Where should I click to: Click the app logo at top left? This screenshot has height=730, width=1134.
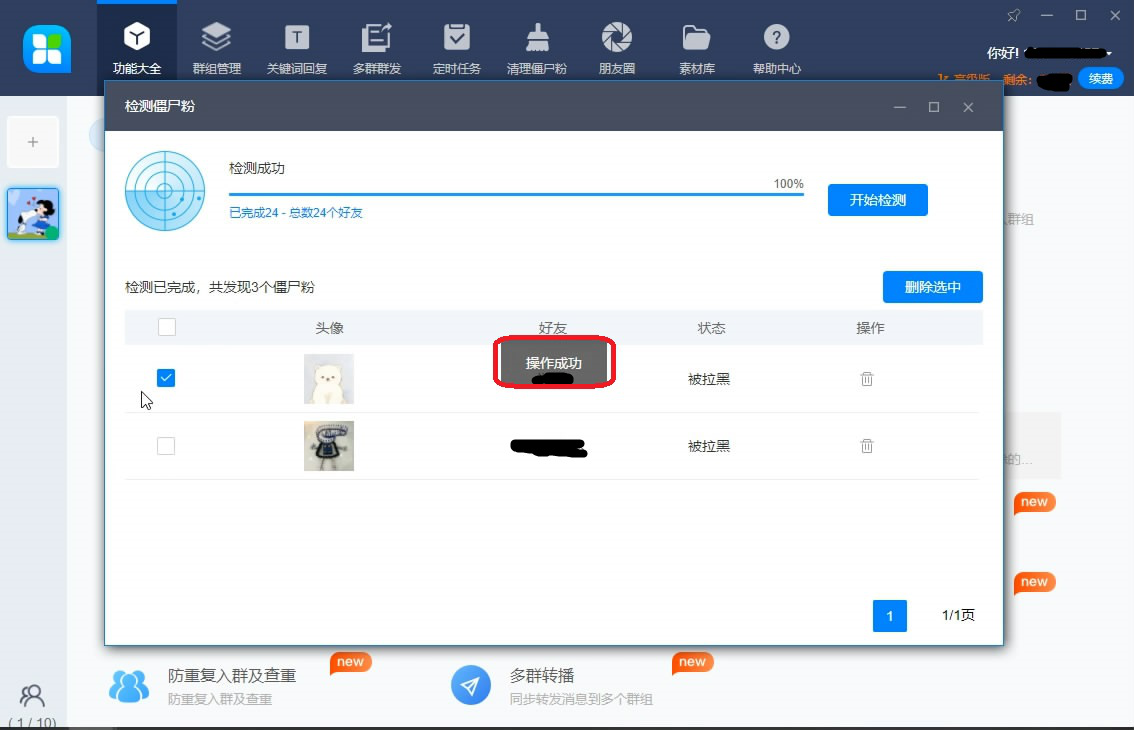click(47, 49)
